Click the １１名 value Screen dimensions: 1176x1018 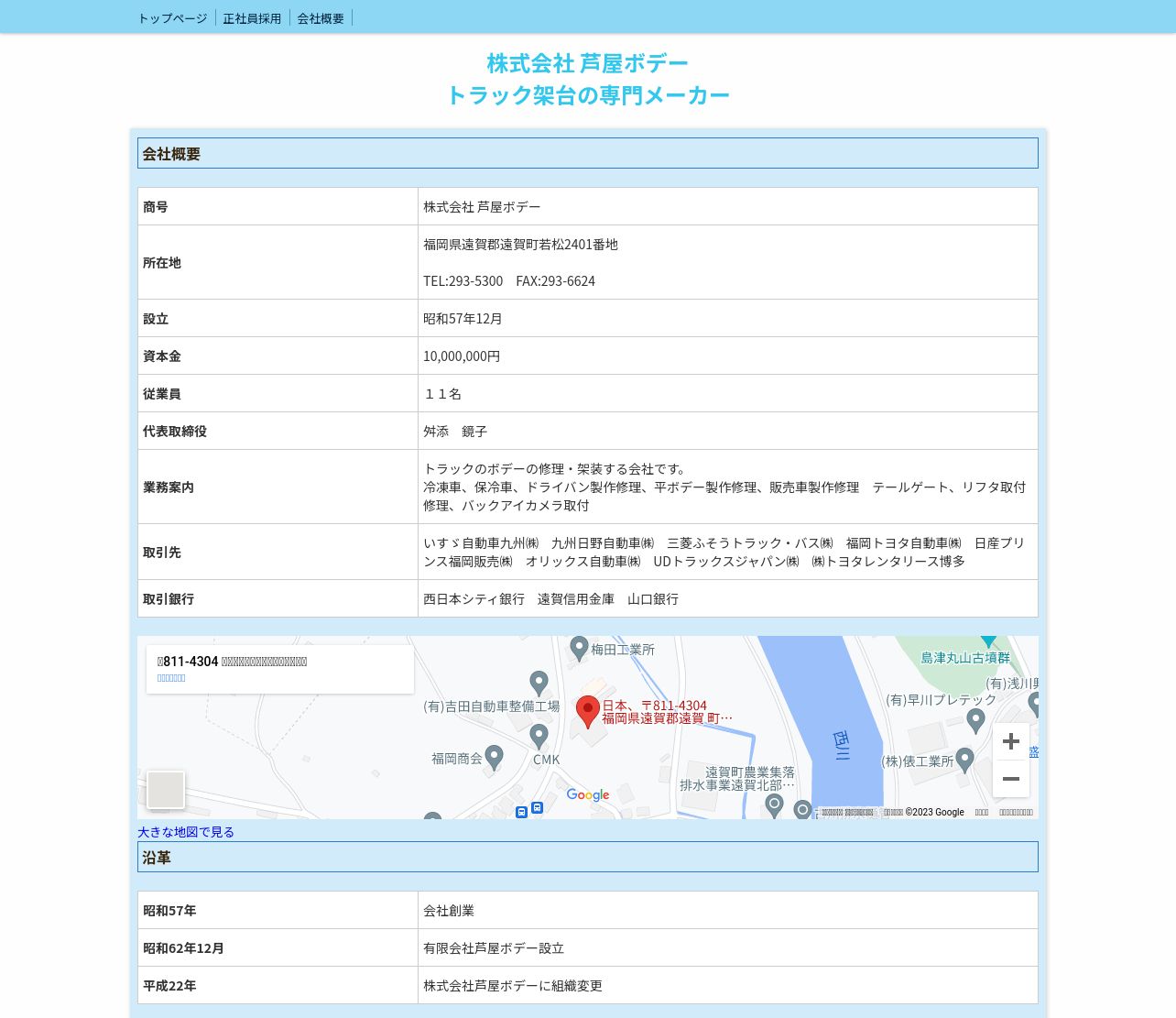442,394
